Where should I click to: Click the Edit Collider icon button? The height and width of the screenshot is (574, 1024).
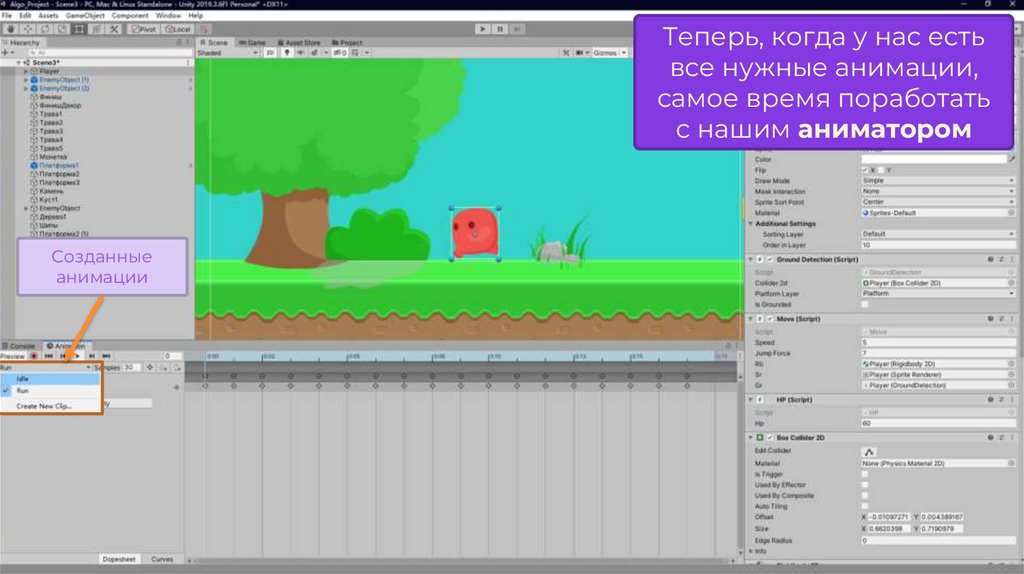[870, 451]
